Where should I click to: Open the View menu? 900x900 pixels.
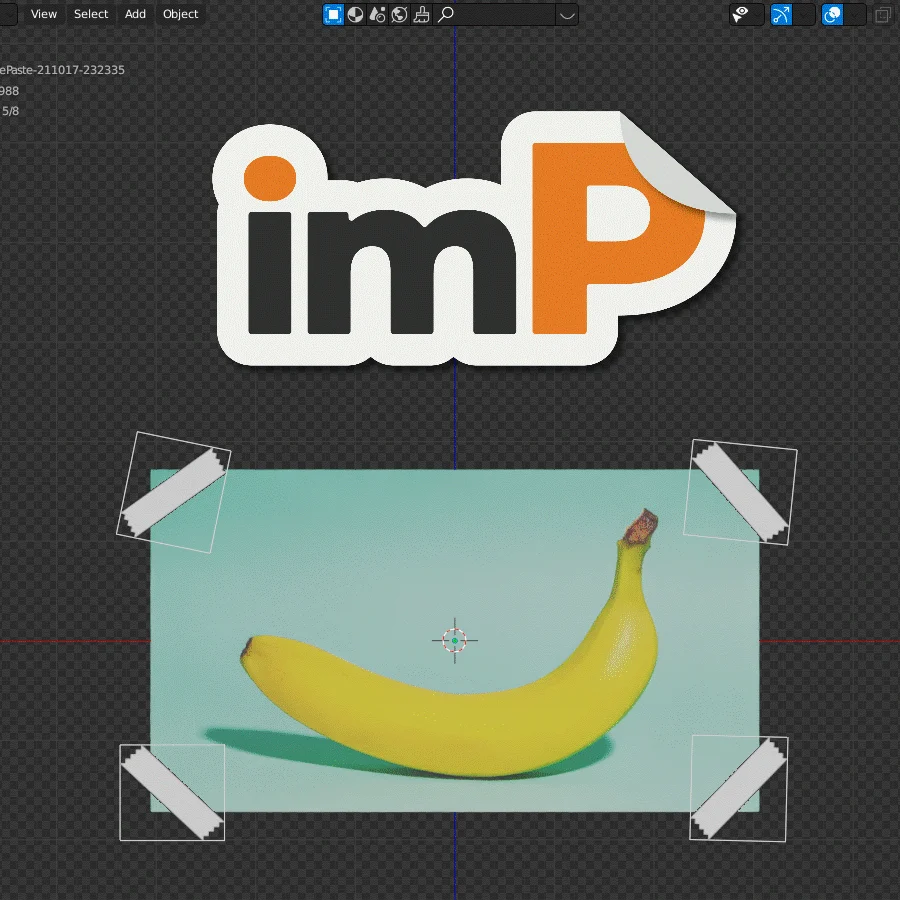pos(44,14)
